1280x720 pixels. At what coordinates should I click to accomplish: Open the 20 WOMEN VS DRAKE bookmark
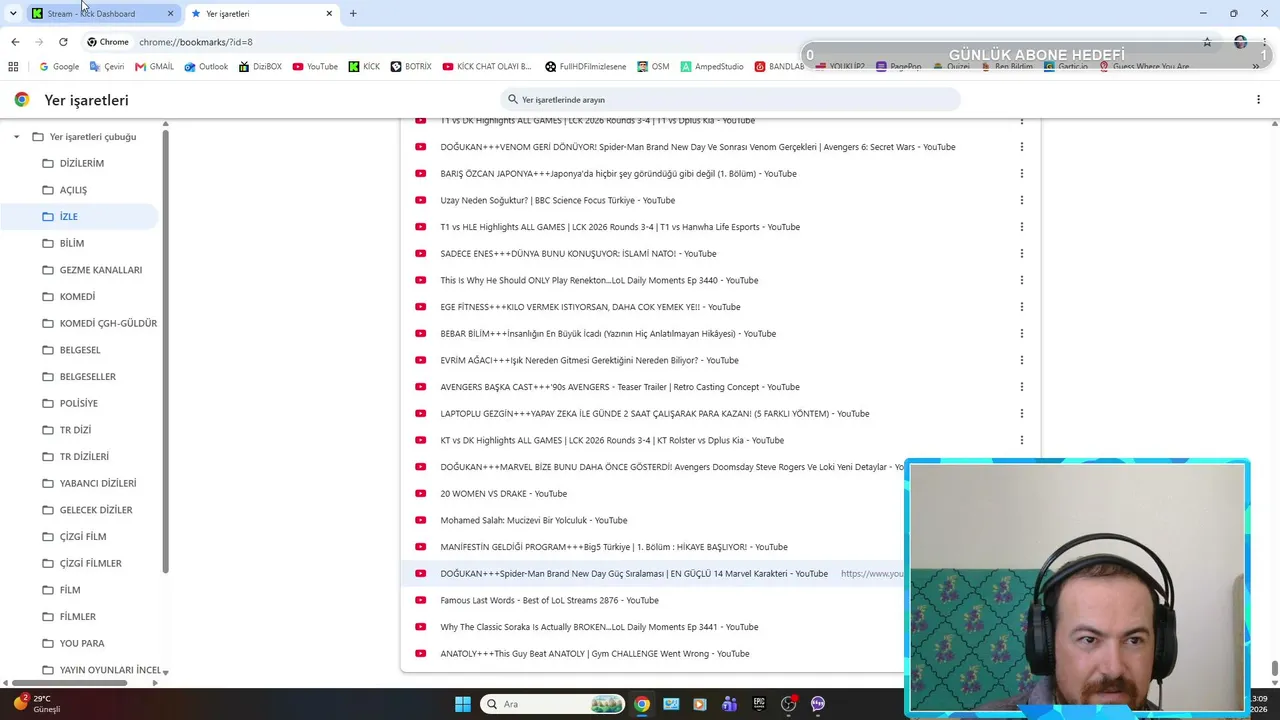point(503,493)
